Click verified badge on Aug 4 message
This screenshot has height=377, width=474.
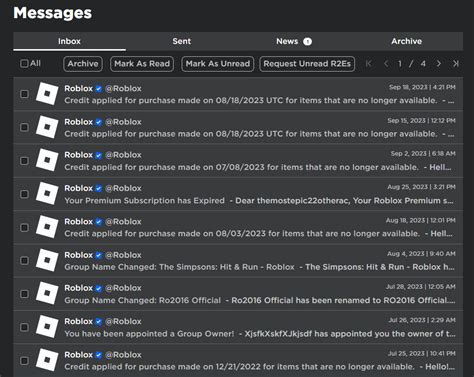tap(99, 255)
